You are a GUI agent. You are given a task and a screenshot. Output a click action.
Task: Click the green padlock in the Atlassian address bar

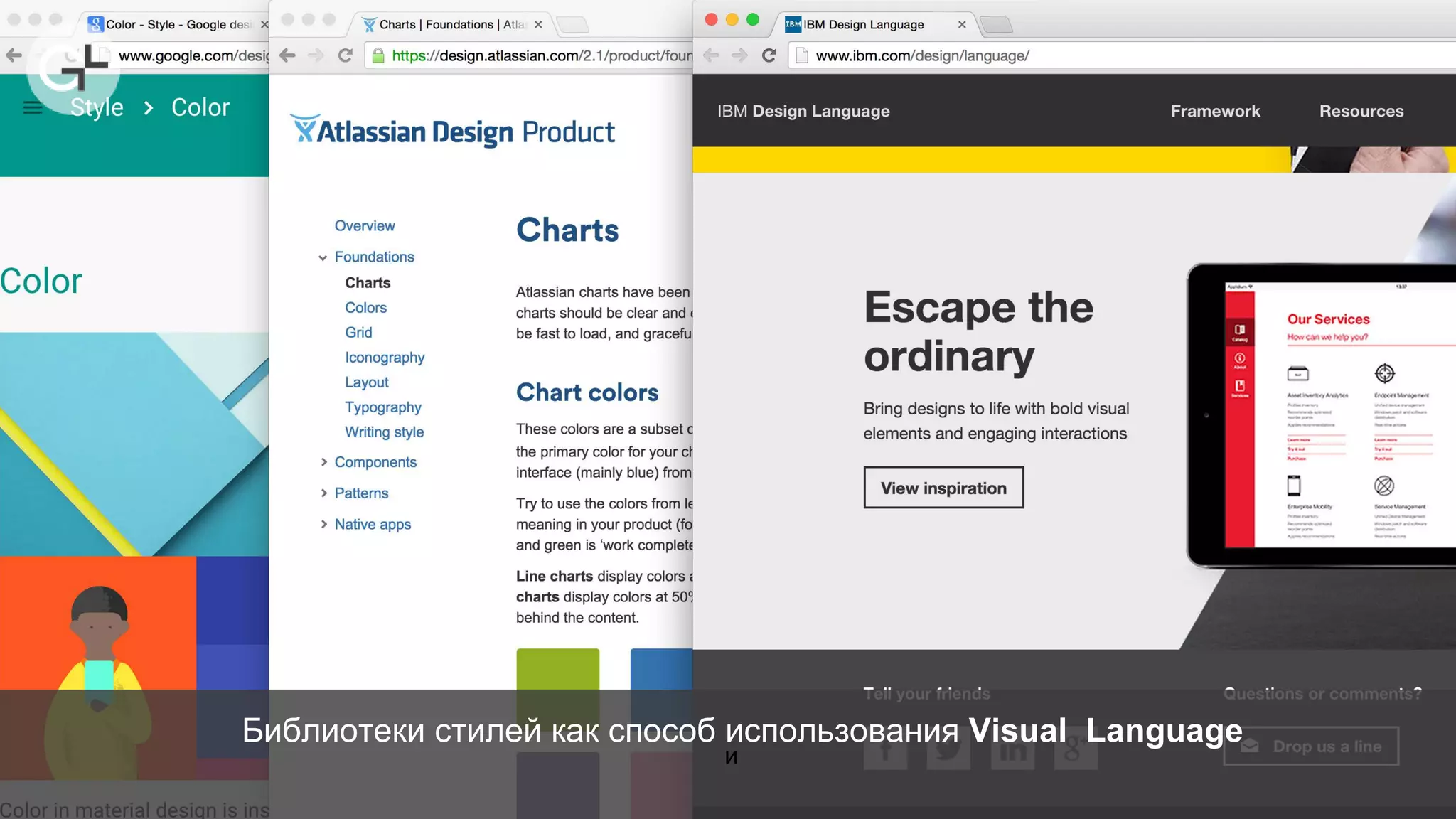(378, 55)
